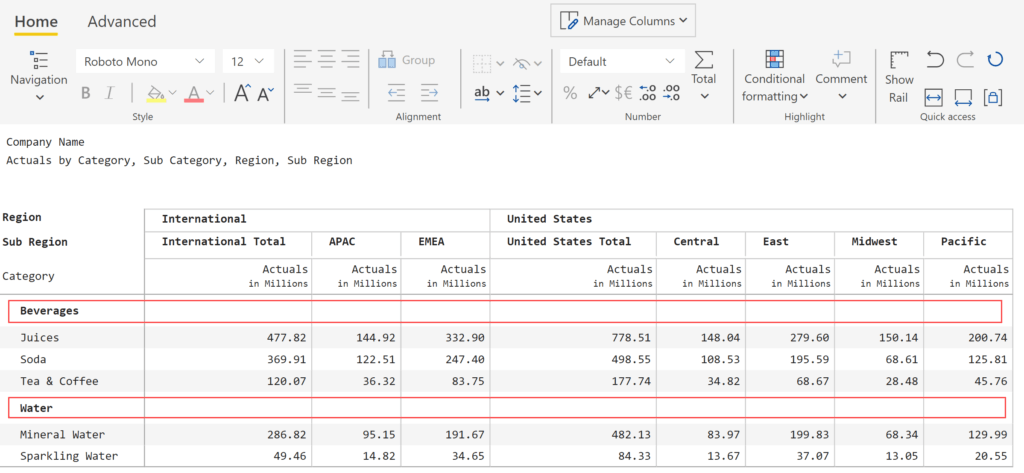
Task: Increase indent in Alignment group
Action: [x=429, y=93]
